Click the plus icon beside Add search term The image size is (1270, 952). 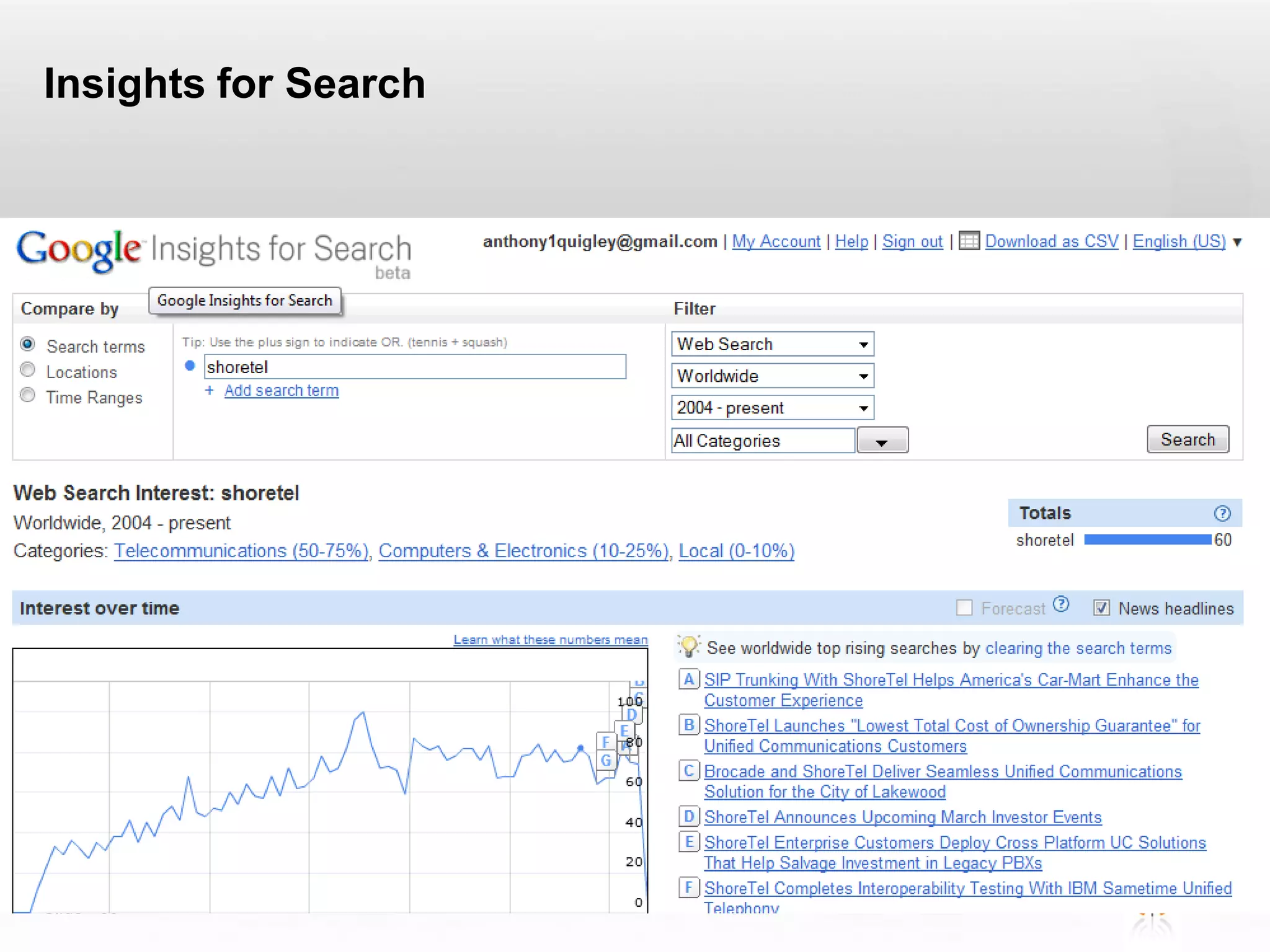pos(210,390)
